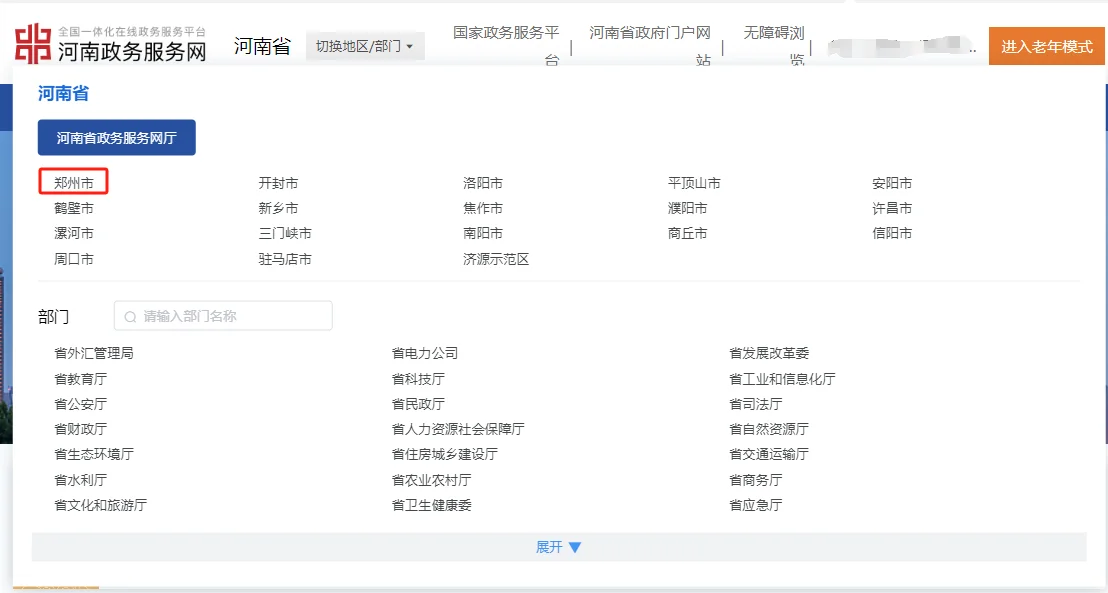Click the 河南政务服务网 logo icon
This screenshot has width=1108, height=593.
pos(33,44)
